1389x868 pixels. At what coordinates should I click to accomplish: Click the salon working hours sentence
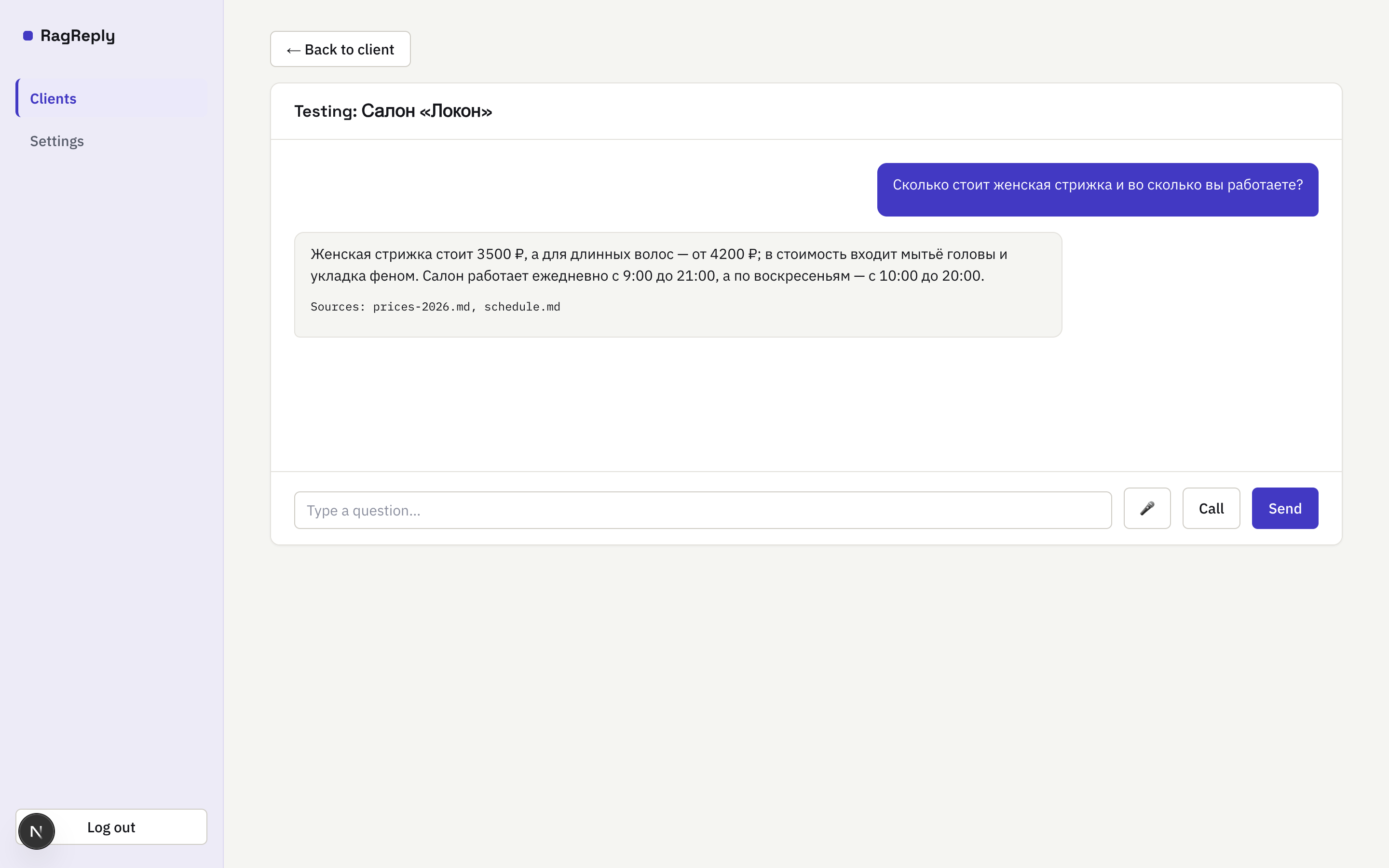pyautogui.click(x=703, y=276)
